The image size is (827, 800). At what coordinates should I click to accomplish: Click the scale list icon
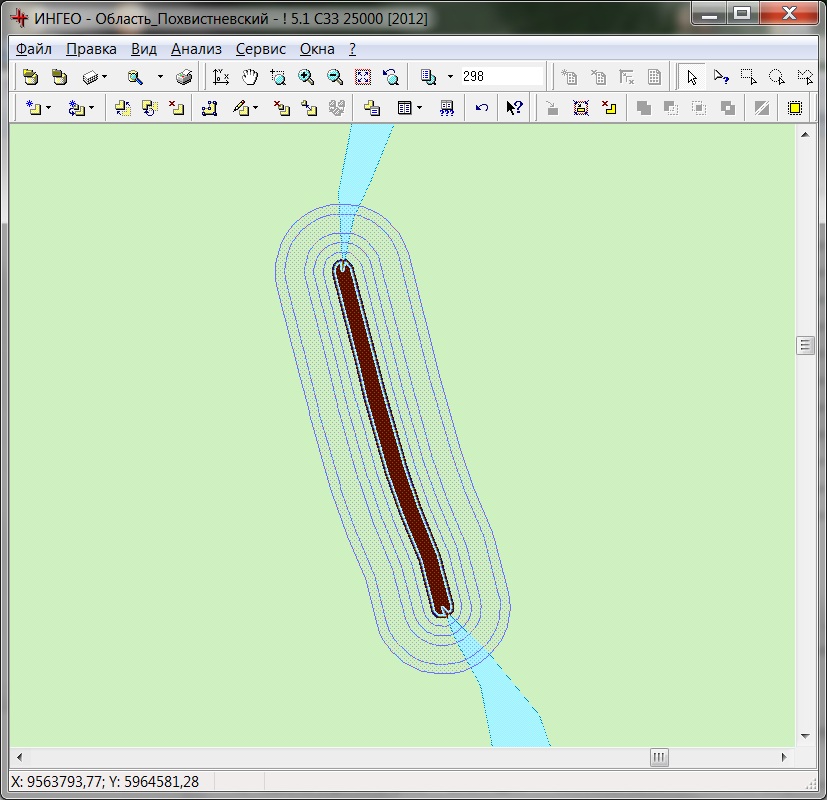[x=428, y=77]
